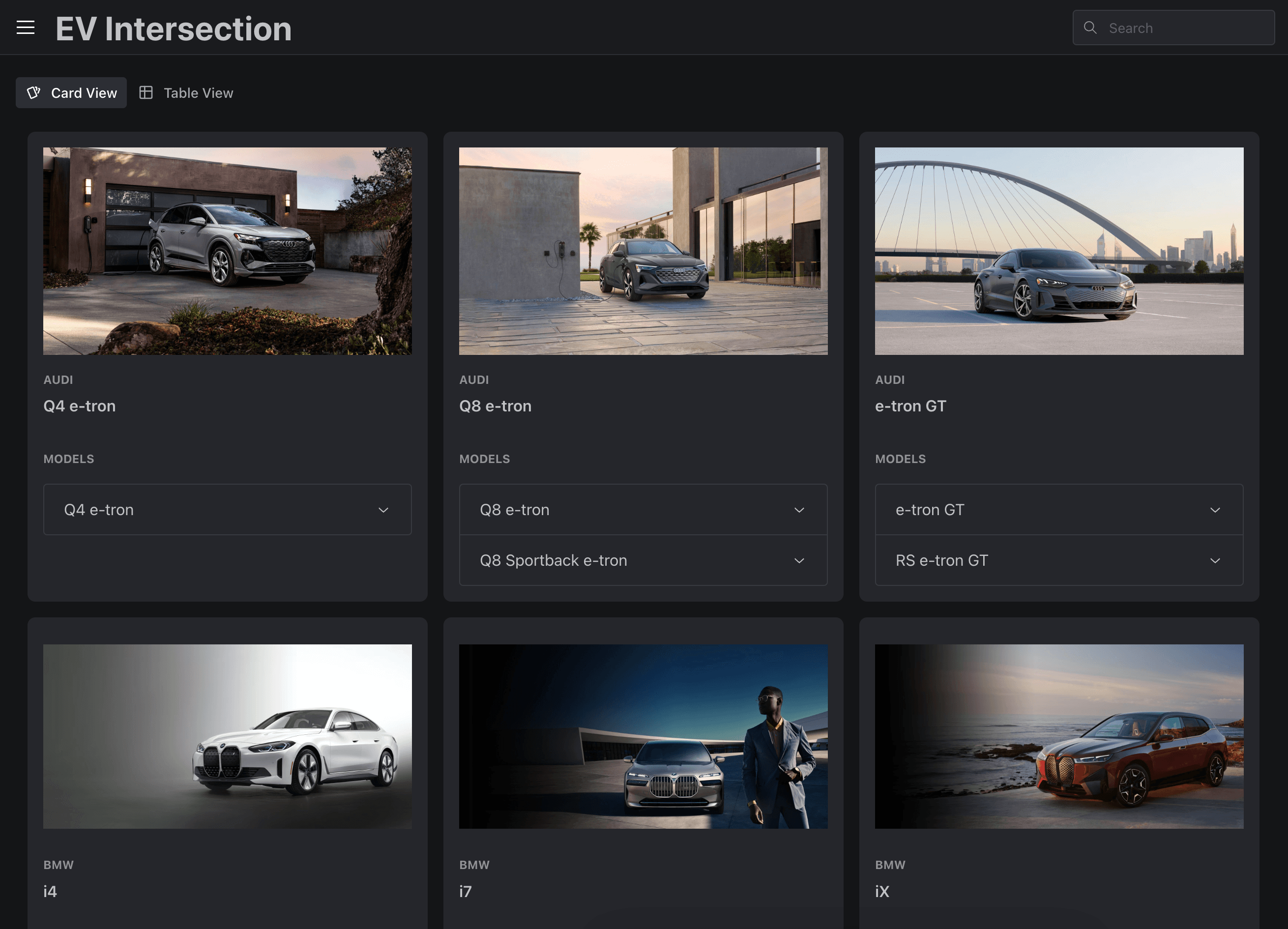1288x929 pixels.
Task: Expand the Q8 Sportback e-tron accordion
Action: [643, 560]
